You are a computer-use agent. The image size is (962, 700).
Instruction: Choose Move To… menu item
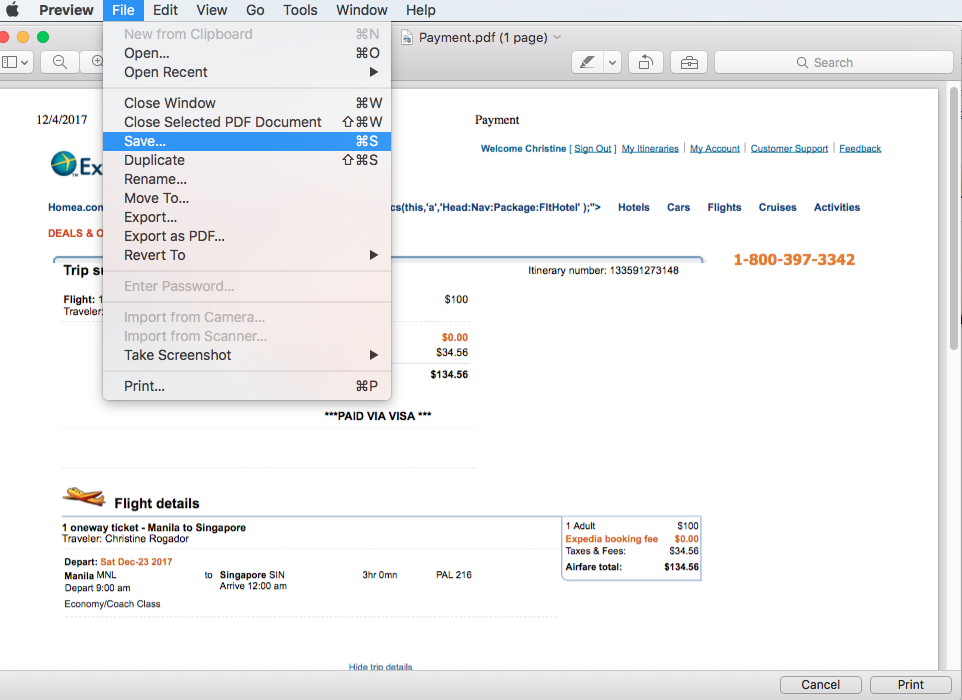(247, 198)
